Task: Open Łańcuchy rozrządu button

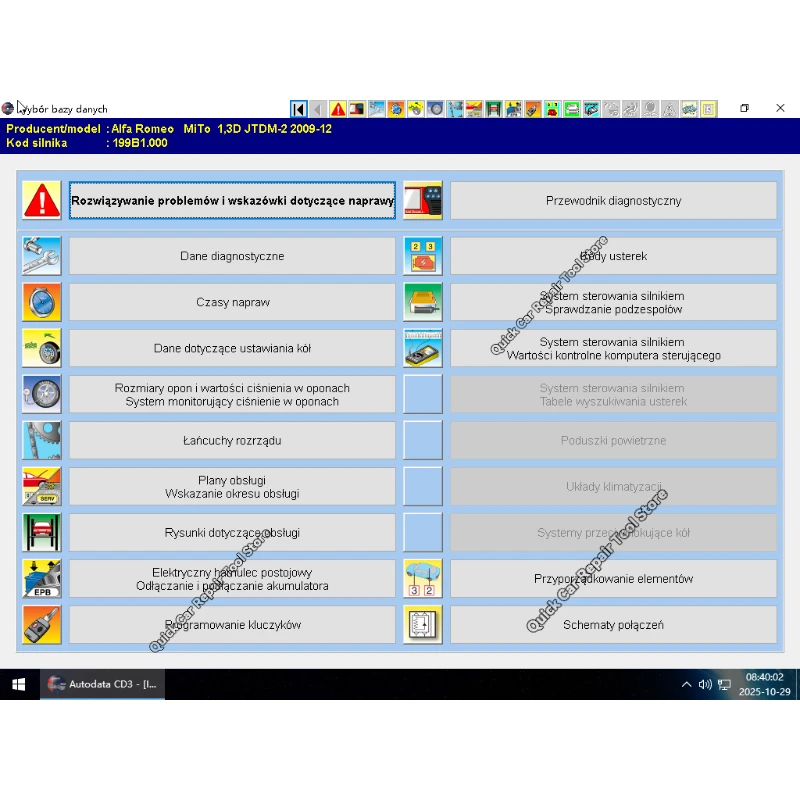Action: click(x=232, y=440)
